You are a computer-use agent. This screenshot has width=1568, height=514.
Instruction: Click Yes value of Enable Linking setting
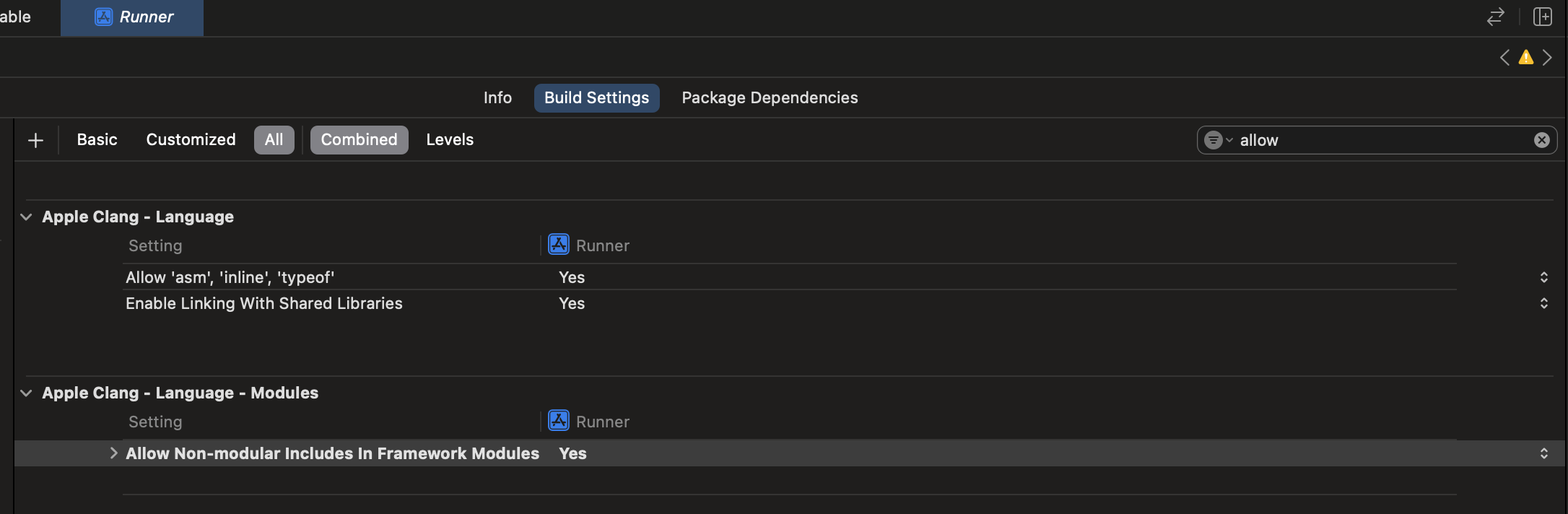572,303
